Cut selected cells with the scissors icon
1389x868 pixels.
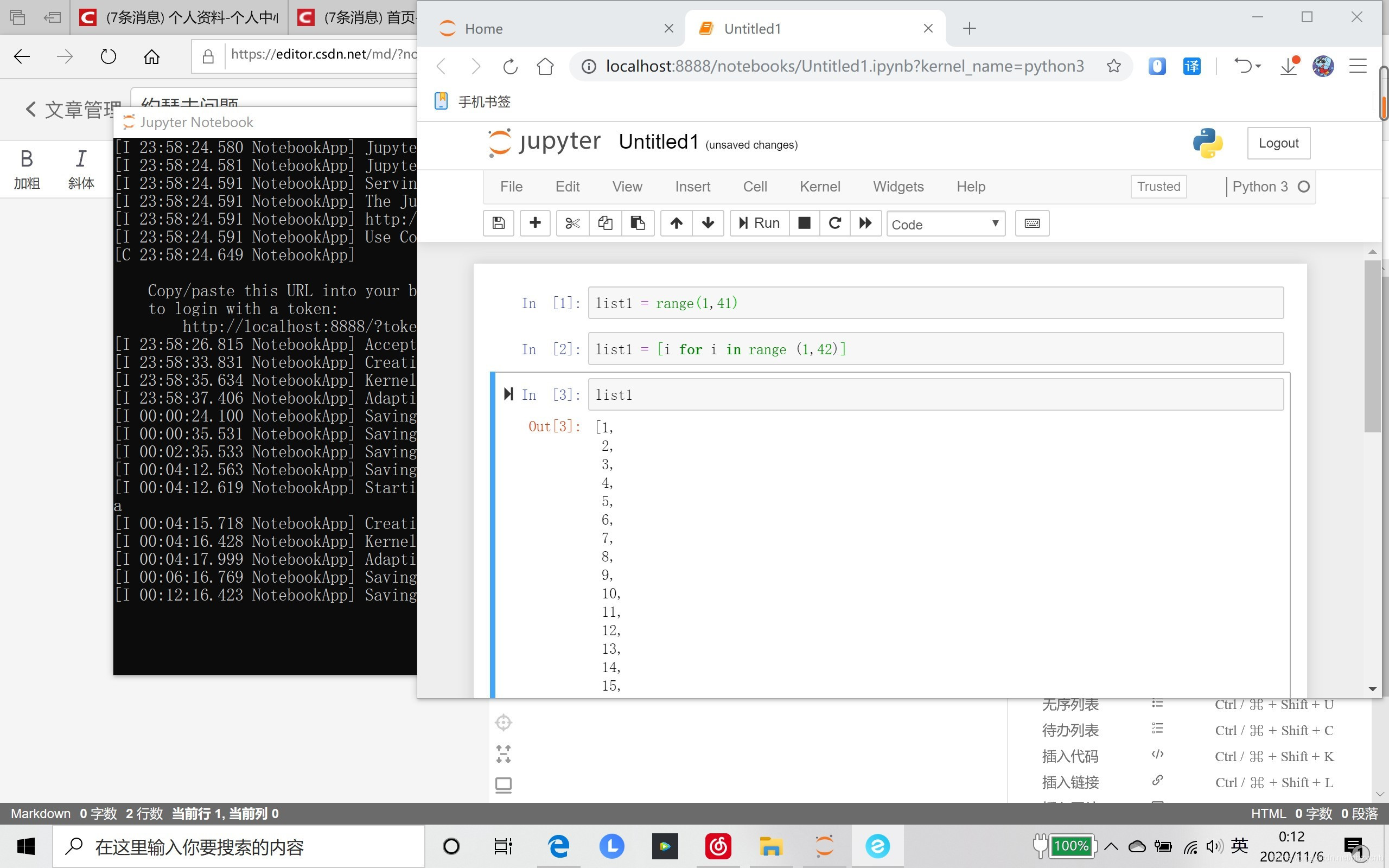tap(572, 224)
